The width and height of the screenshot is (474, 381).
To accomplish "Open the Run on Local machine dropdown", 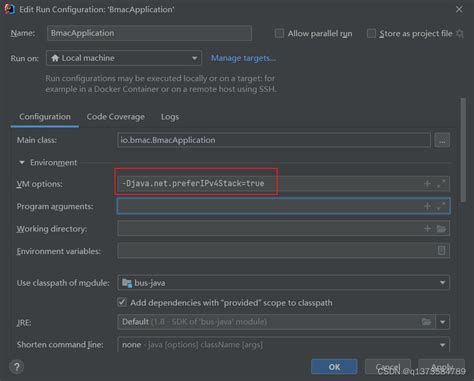I will (124, 58).
